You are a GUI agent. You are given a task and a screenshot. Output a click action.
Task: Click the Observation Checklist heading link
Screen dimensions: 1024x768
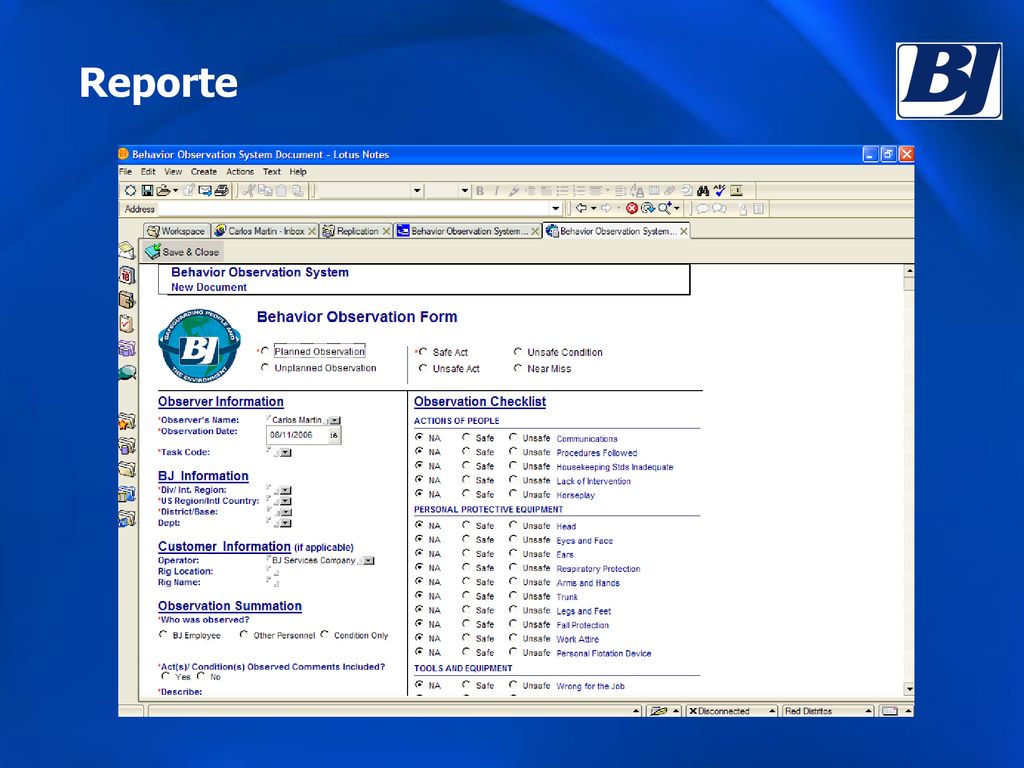pos(480,402)
